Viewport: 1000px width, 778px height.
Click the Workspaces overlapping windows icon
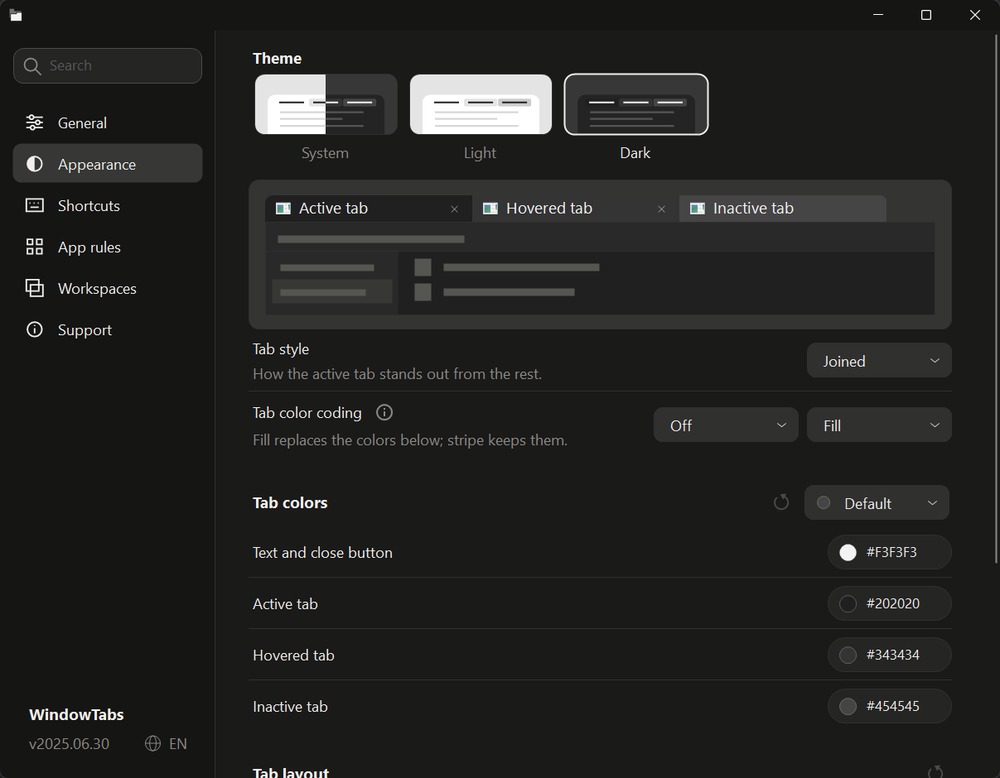pos(34,288)
